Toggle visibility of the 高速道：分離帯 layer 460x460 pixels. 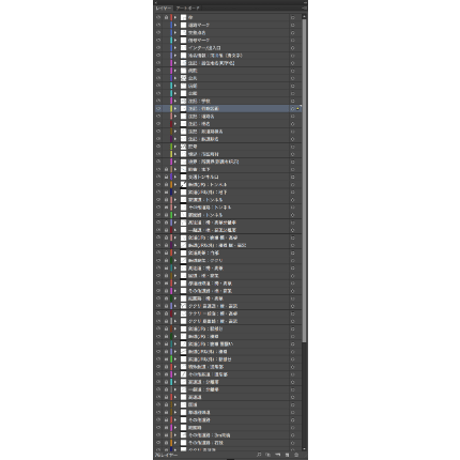coord(158,382)
